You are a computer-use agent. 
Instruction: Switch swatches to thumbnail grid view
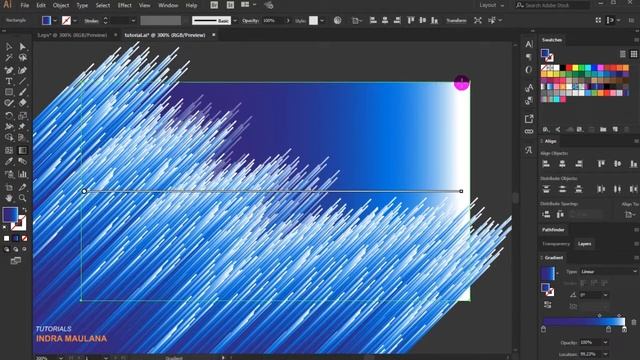coord(633,54)
